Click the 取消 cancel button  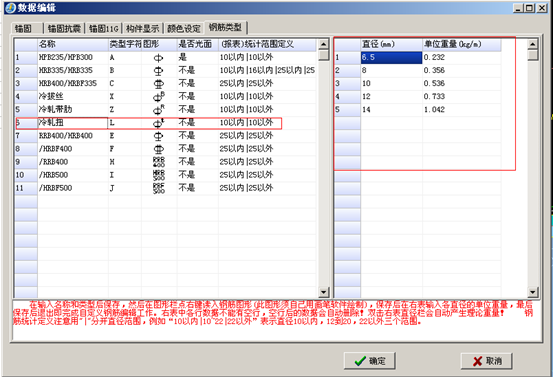pos(486,361)
